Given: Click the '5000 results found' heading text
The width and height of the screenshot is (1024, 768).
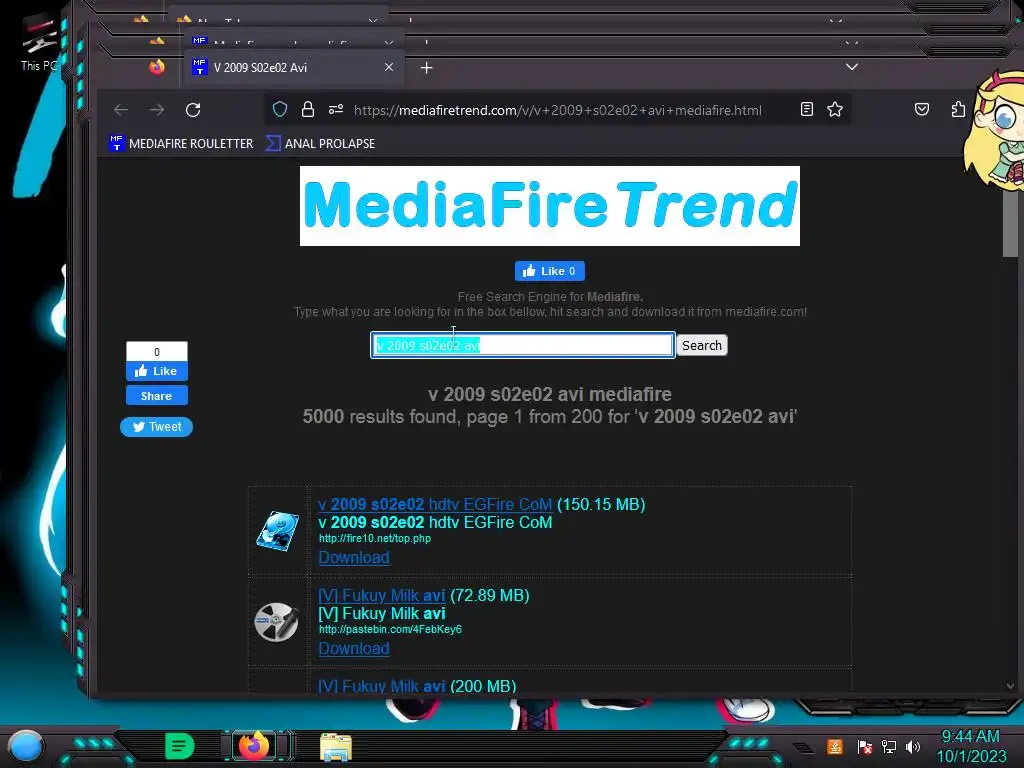Looking at the screenshot, I should 550,417.
